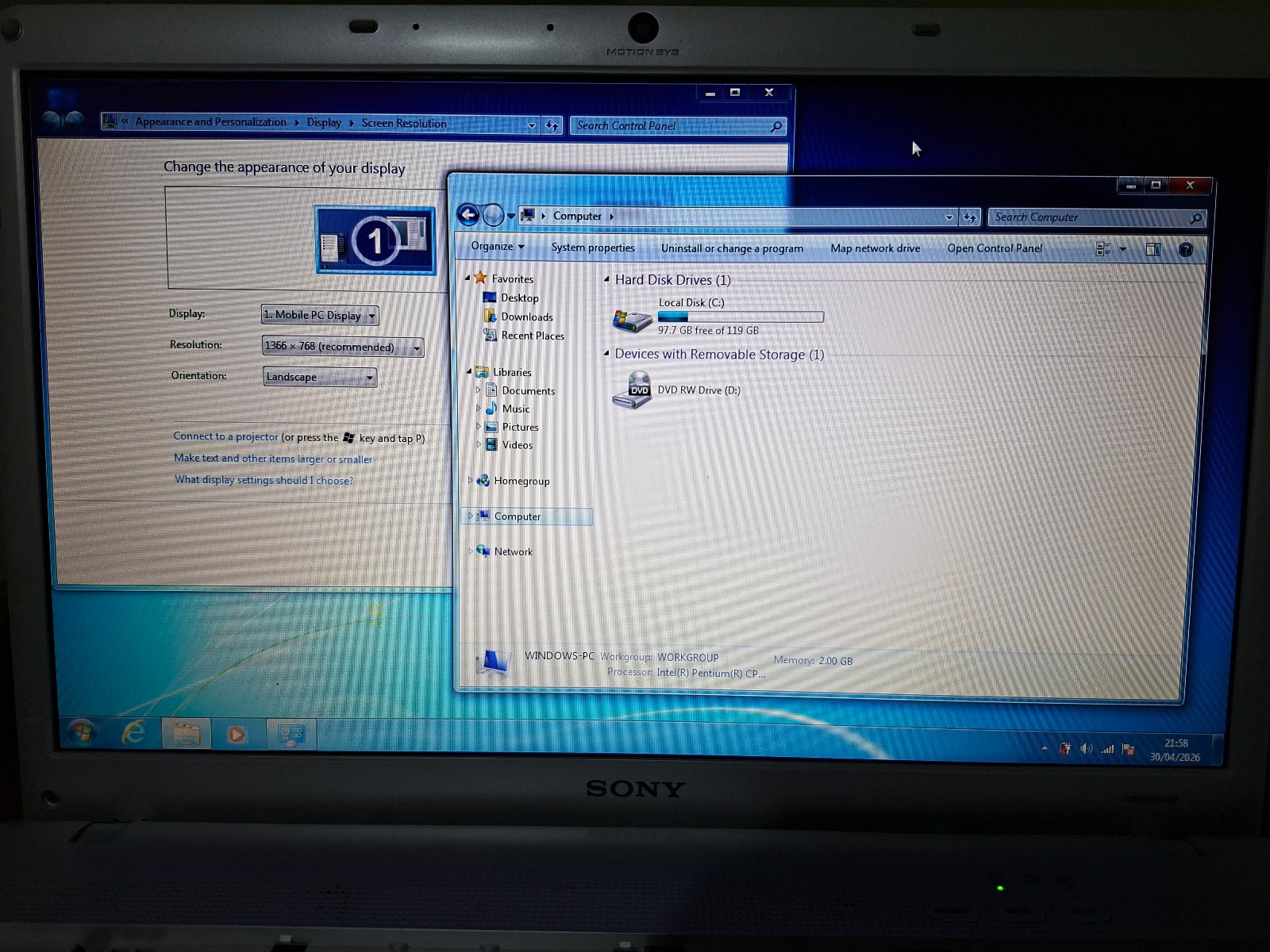Launch Windows Media Player from taskbar
Image resolution: width=1270 pixels, height=952 pixels.
pos(236,735)
